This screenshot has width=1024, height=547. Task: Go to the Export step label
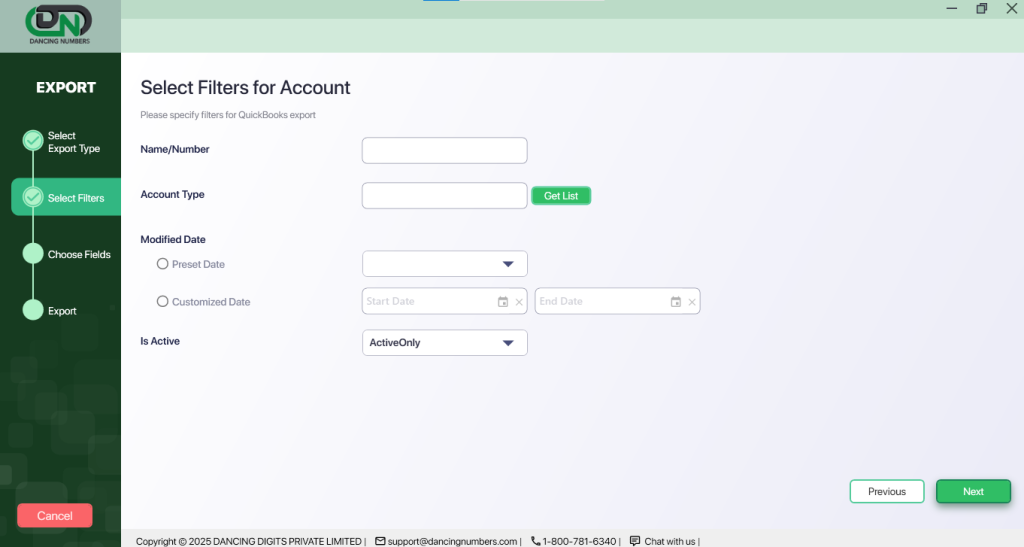[62, 311]
